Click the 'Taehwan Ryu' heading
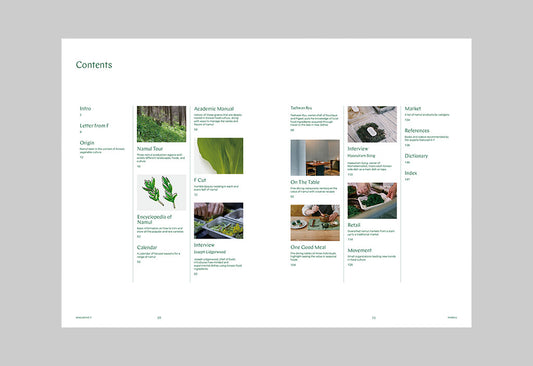This screenshot has height=366, width=533. point(301,108)
